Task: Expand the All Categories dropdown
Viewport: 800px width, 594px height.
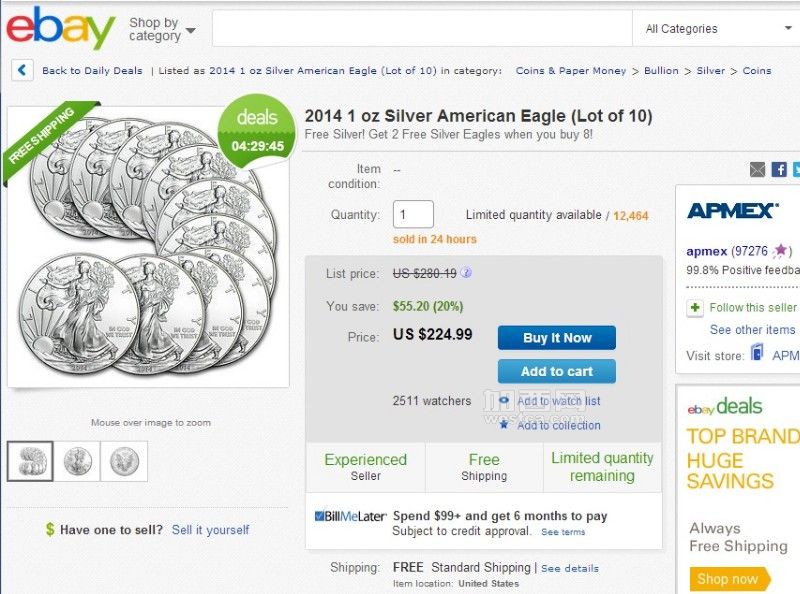Action: [x=717, y=29]
